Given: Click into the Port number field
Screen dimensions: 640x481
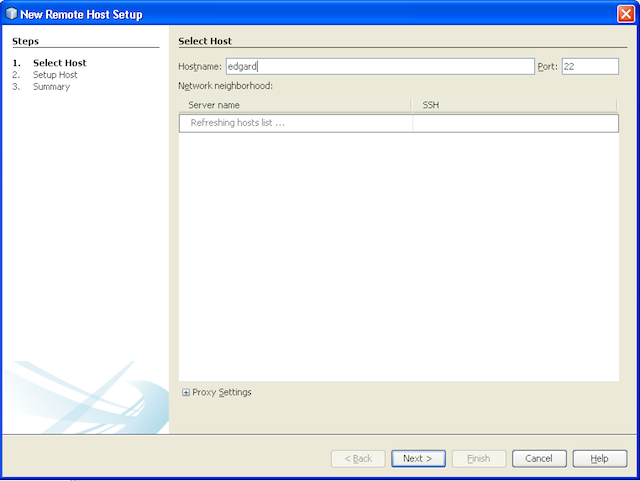Looking at the screenshot, I should [588, 66].
